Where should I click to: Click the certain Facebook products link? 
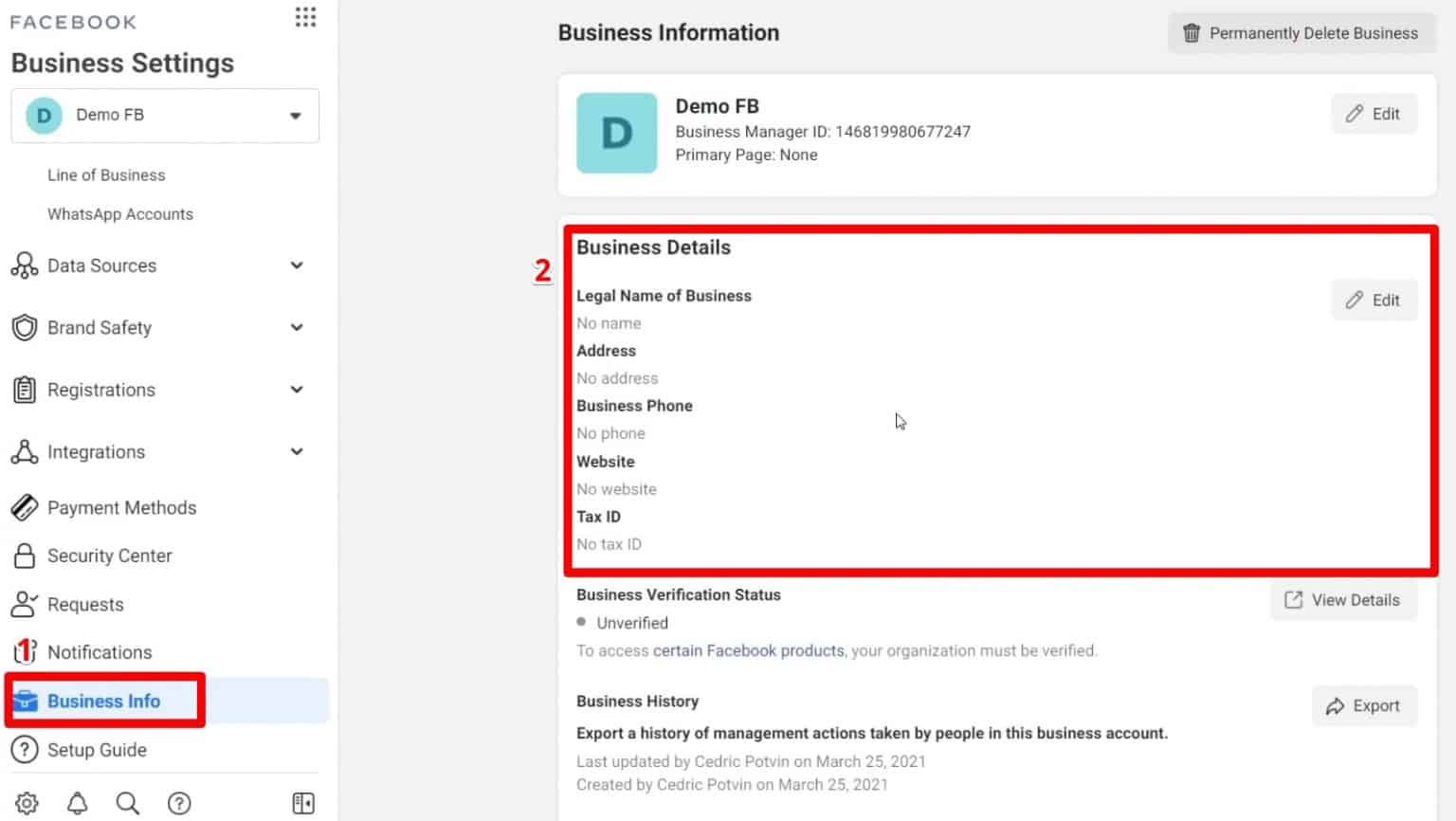pyautogui.click(x=749, y=650)
